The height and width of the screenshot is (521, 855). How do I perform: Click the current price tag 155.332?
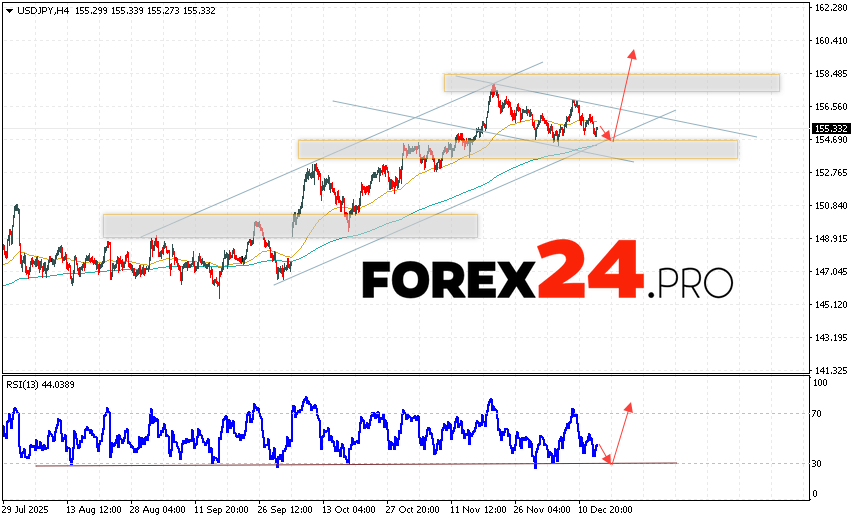click(831, 128)
